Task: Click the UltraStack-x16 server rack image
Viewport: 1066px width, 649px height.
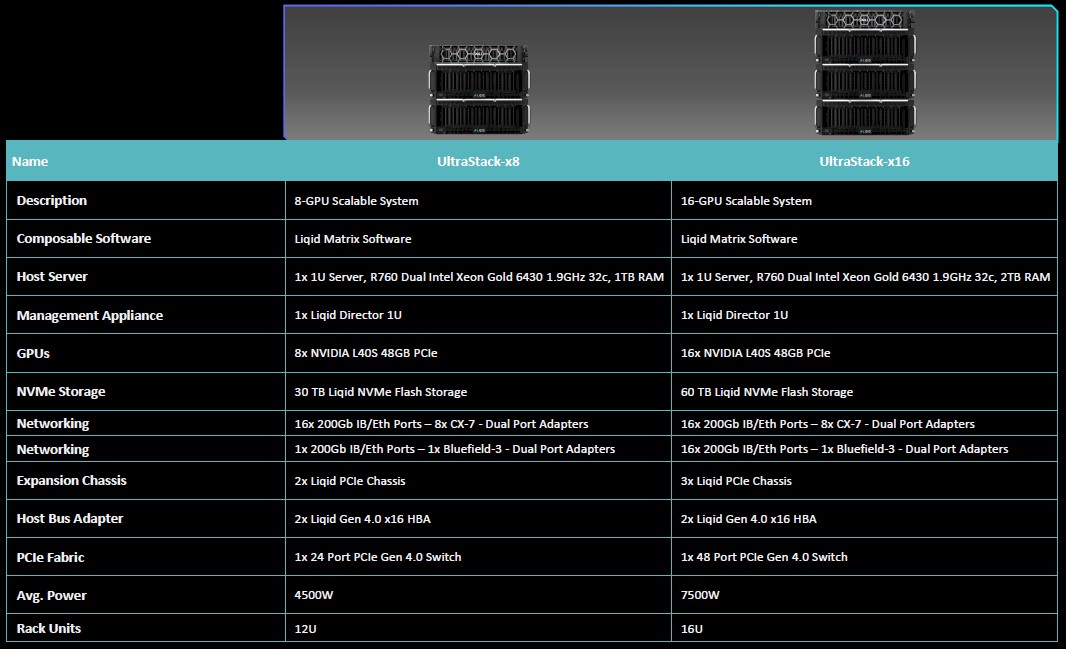Action: coord(864,72)
